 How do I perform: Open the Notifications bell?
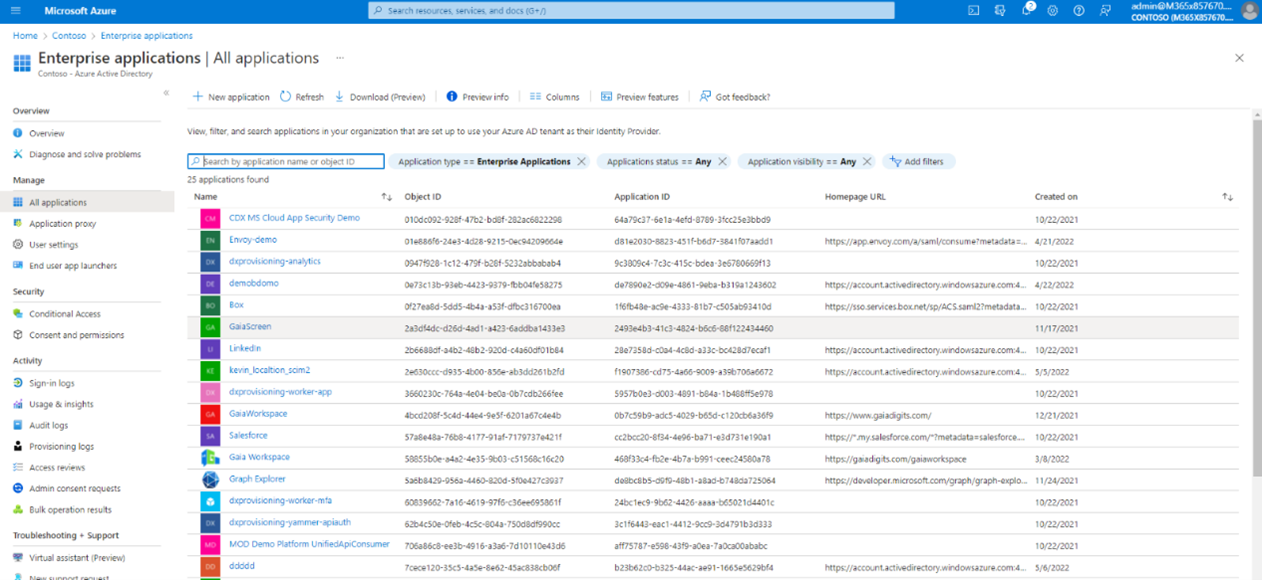(x=1027, y=10)
